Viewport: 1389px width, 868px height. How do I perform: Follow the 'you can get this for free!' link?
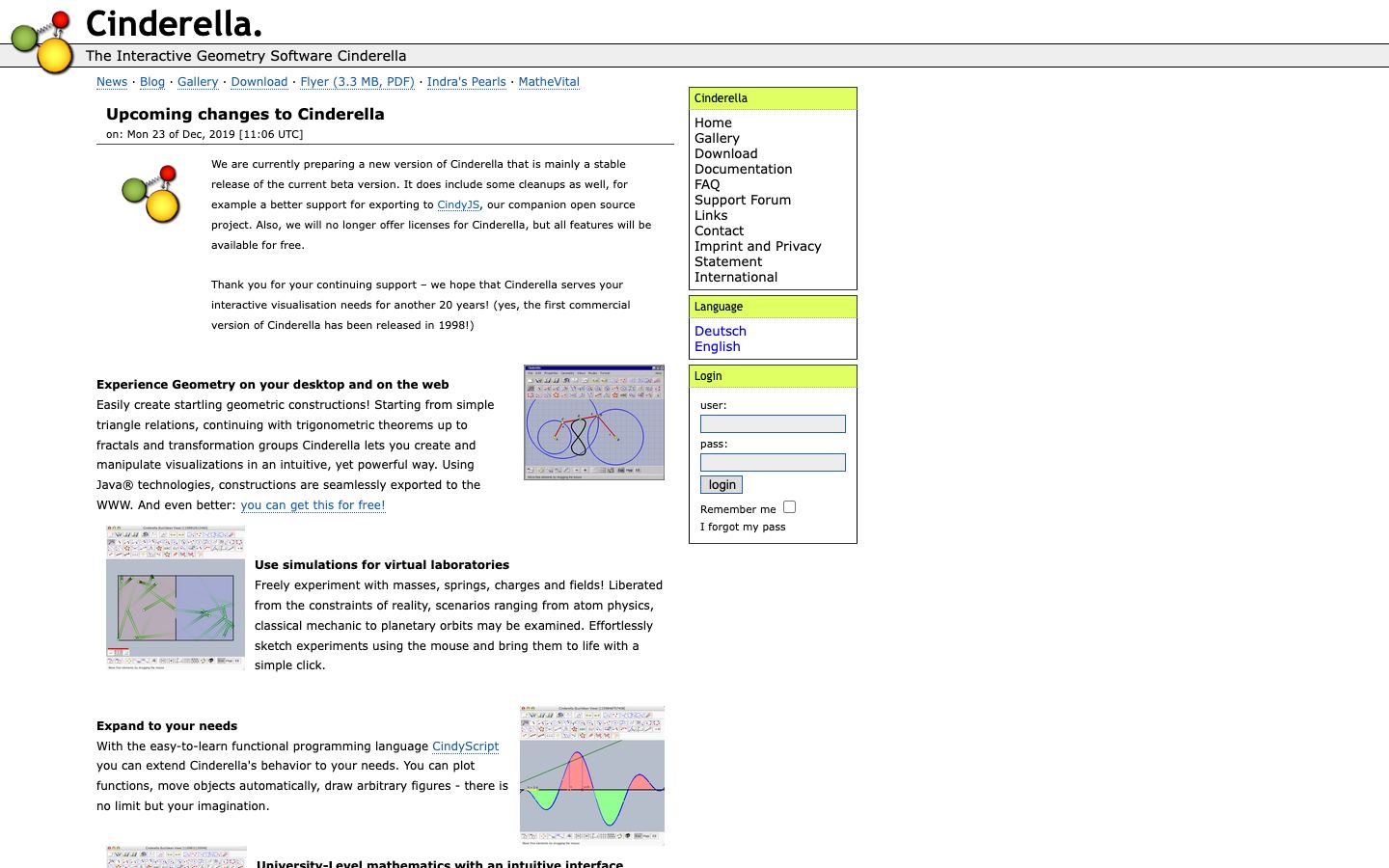coord(313,505)
